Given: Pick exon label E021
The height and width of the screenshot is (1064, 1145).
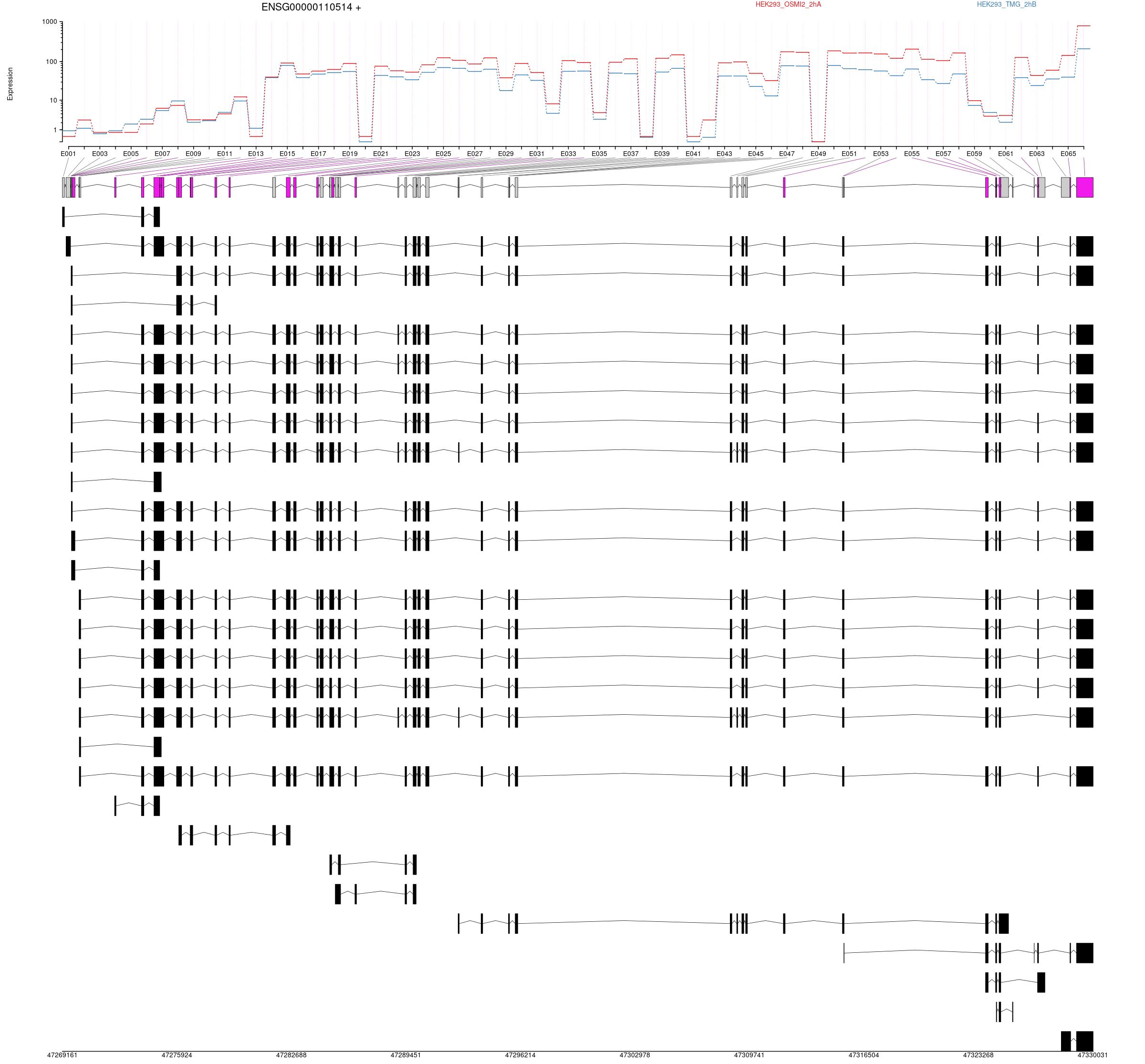Looking at the screenshot, I should [381, 154].
